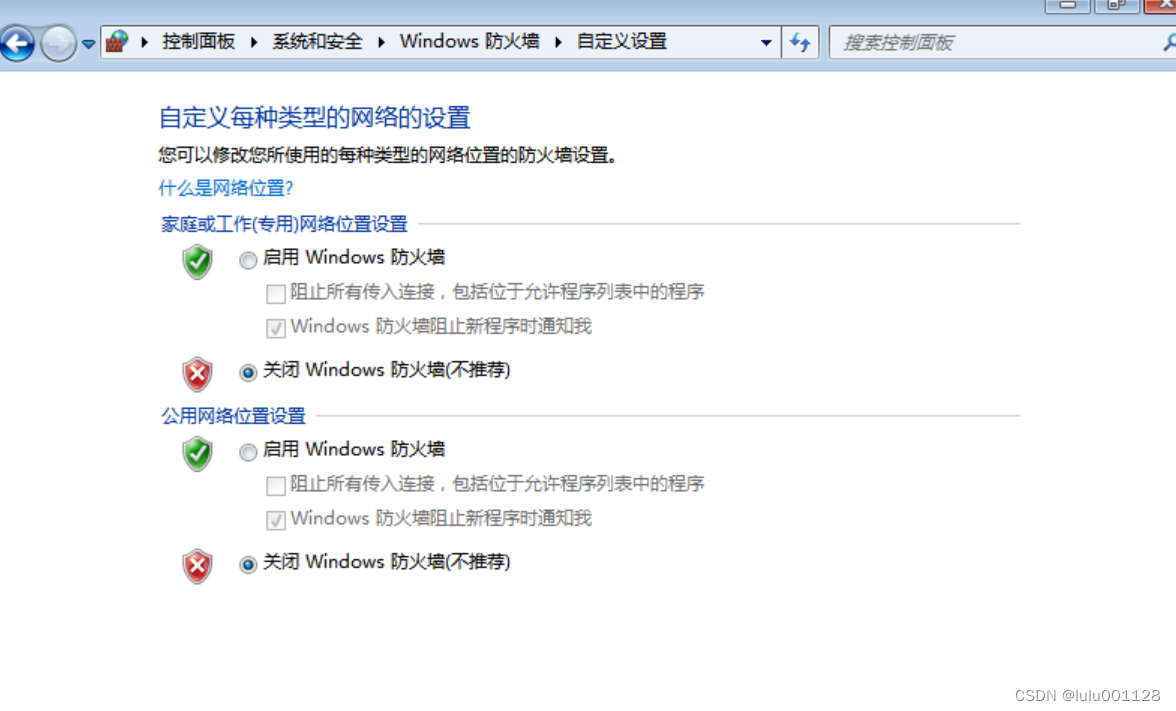Click the Forward navigation arrow button
Screen dimensions: 1176x711
[58, 44]
